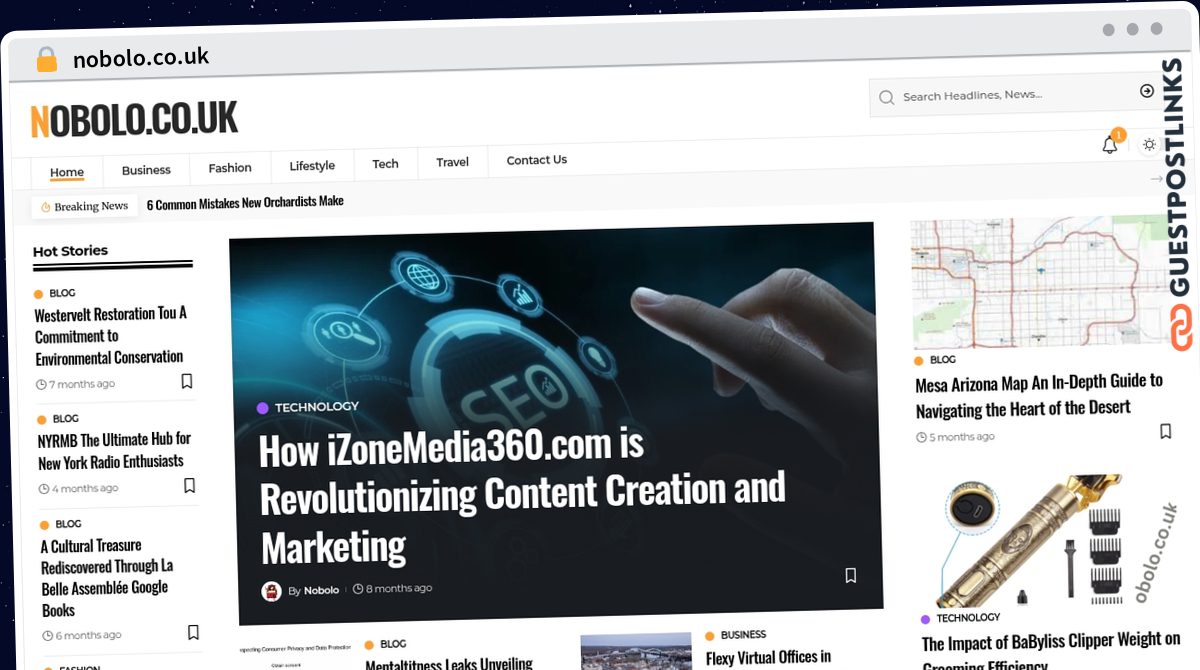Open A Cultural Treasure Rediscovered headline

tap(106, 577)
